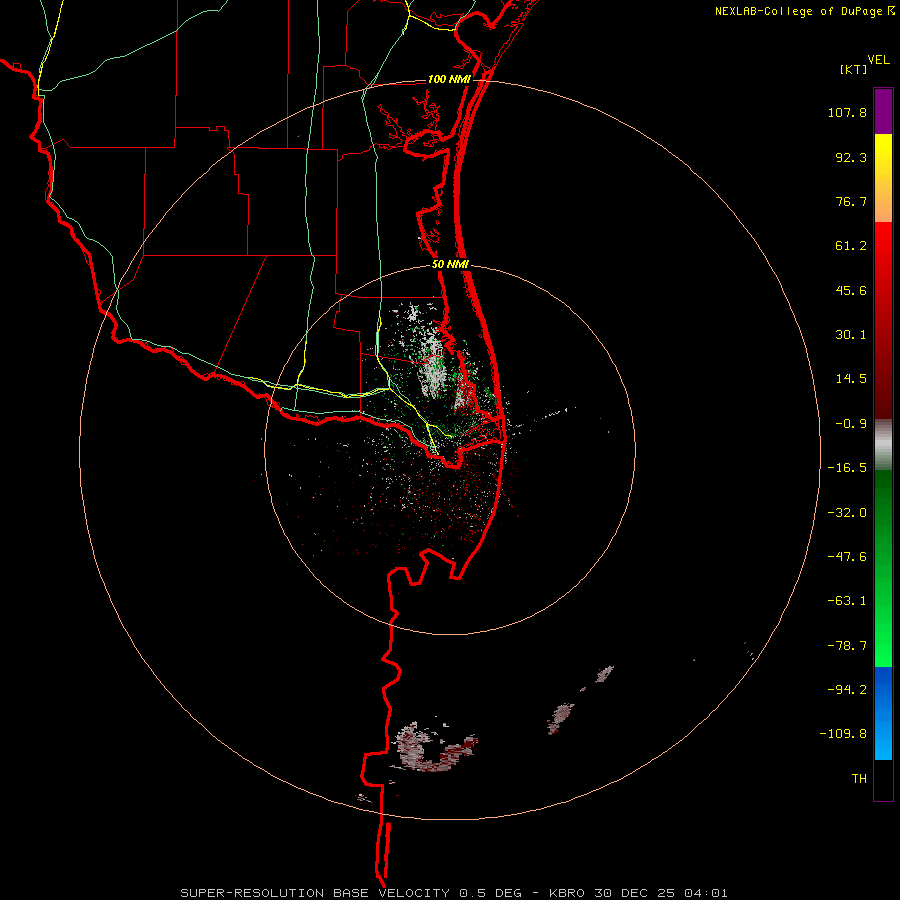Image resolution: width=900 pixels, height=900 pixels.
Task: Click the -109.8 legend value
Action: pyautogui.click(x=843, y=734)
